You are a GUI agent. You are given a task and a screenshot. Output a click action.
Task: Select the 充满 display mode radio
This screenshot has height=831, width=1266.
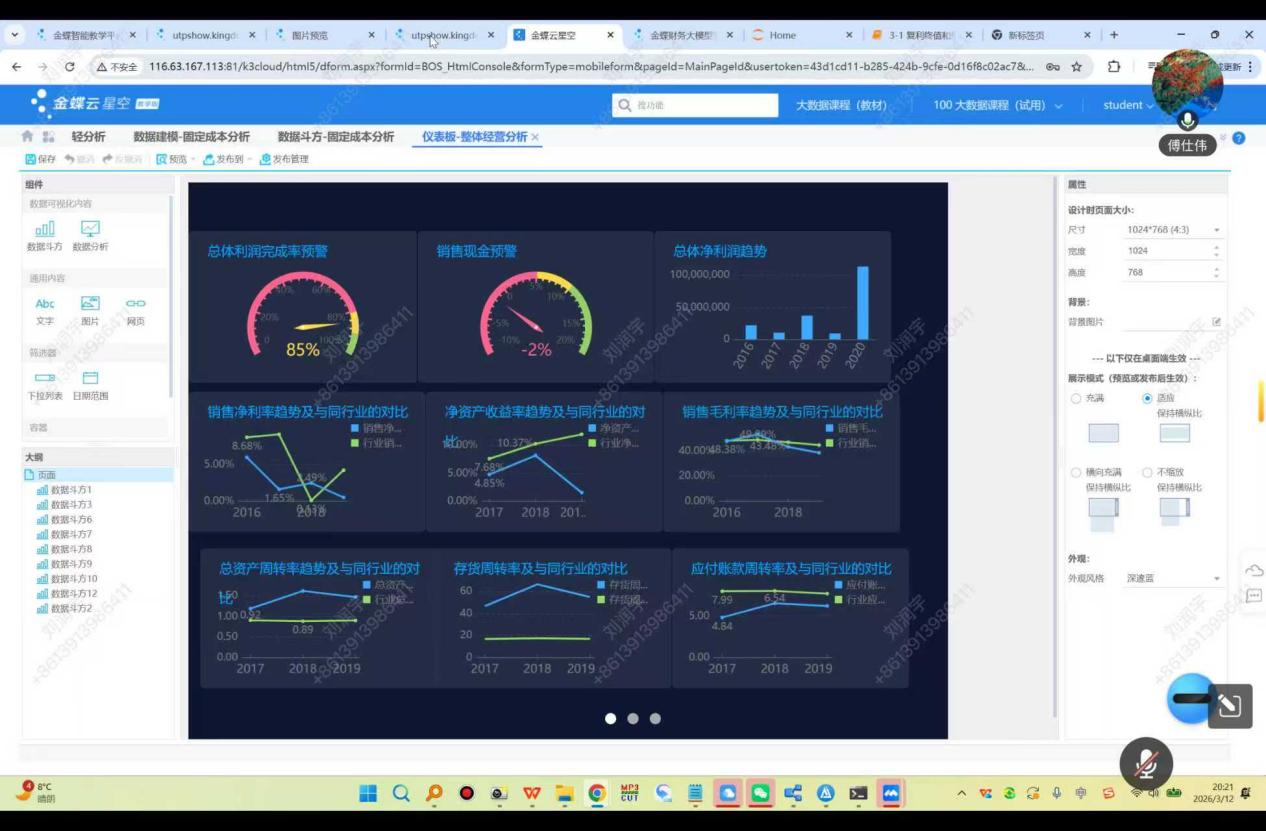pyautogui.click(x=1076, y=398)
